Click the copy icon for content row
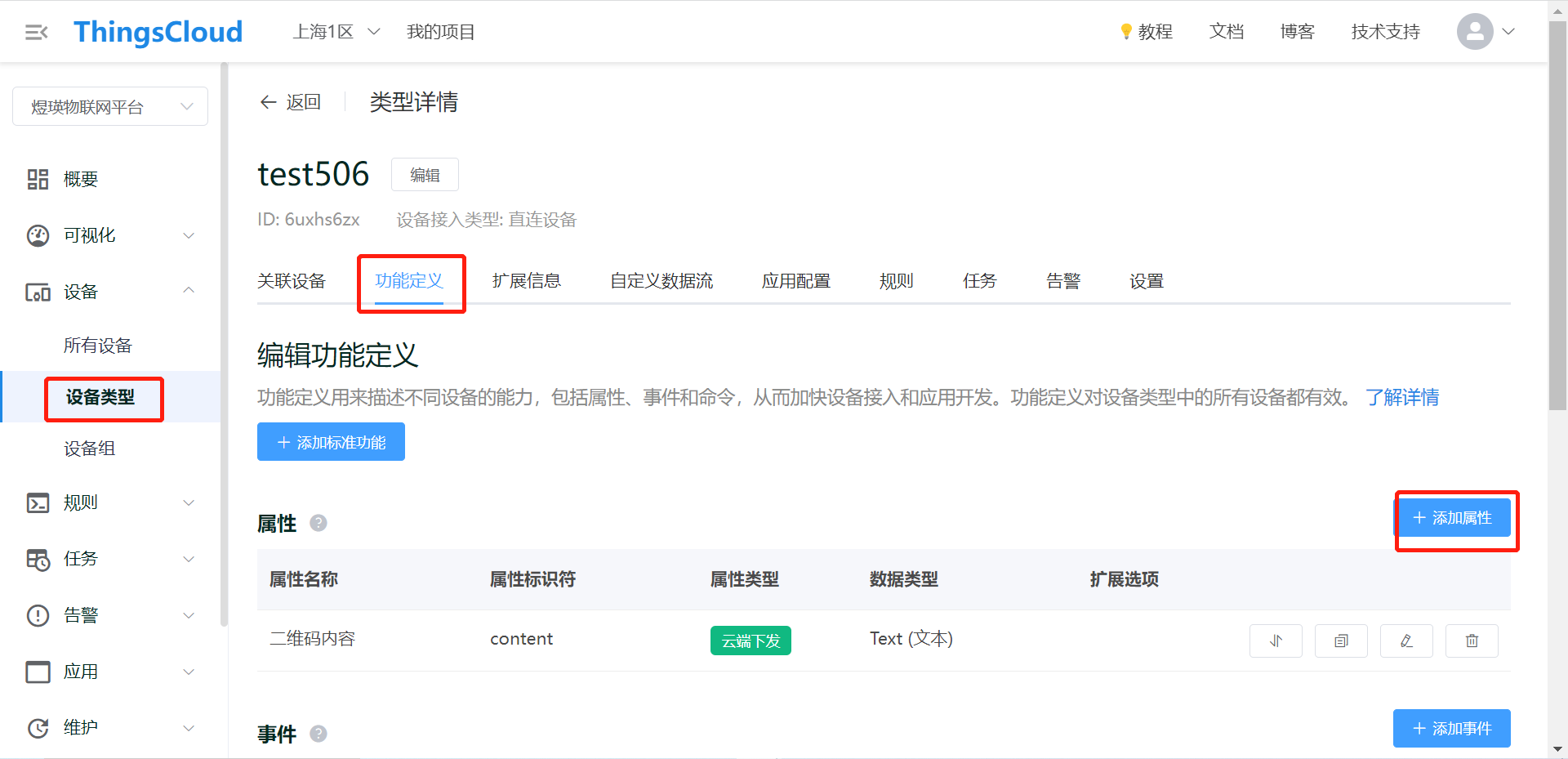1568x759 pixels. (1341, 641)
